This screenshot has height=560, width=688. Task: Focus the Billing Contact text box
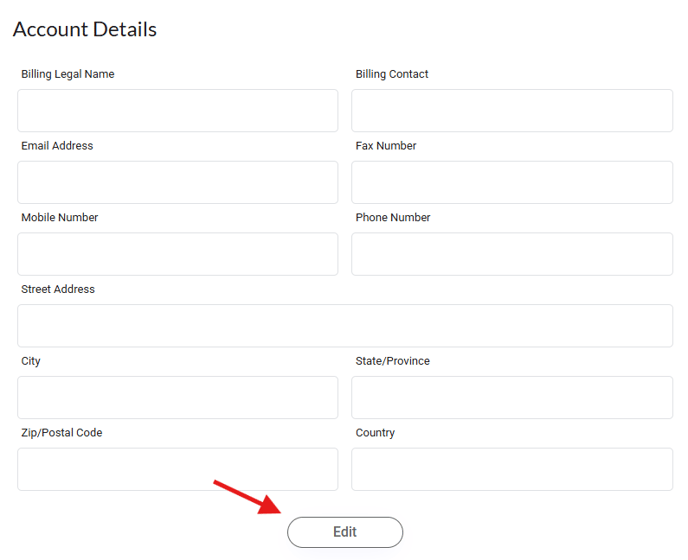pos(512,111)
